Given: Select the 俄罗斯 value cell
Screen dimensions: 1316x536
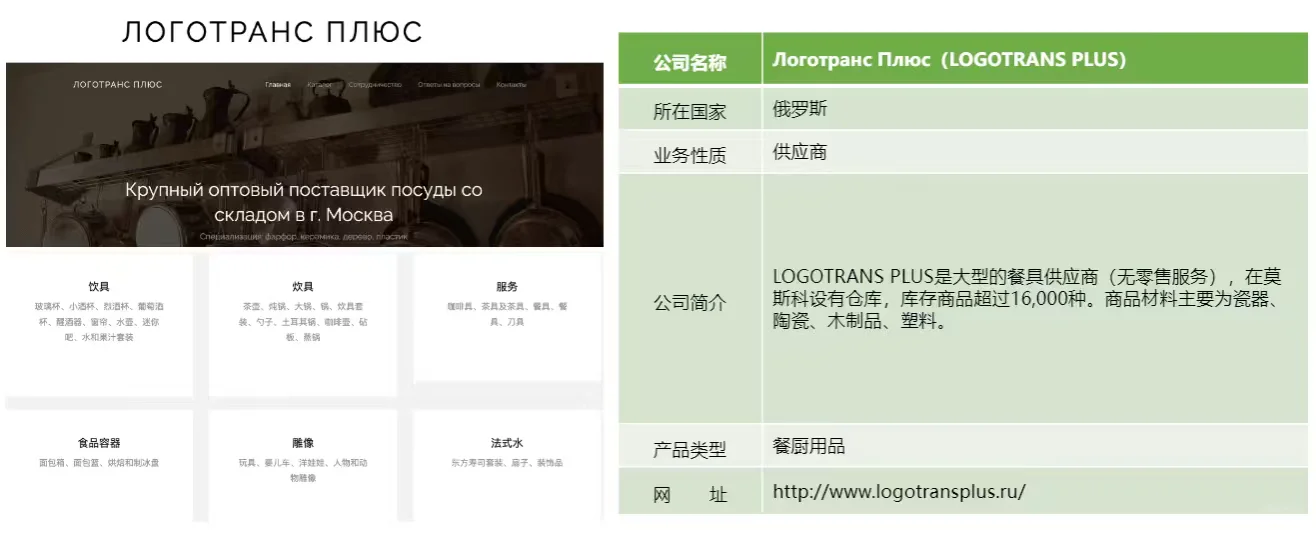Looking at the screenshot, I should (1036, 110).
